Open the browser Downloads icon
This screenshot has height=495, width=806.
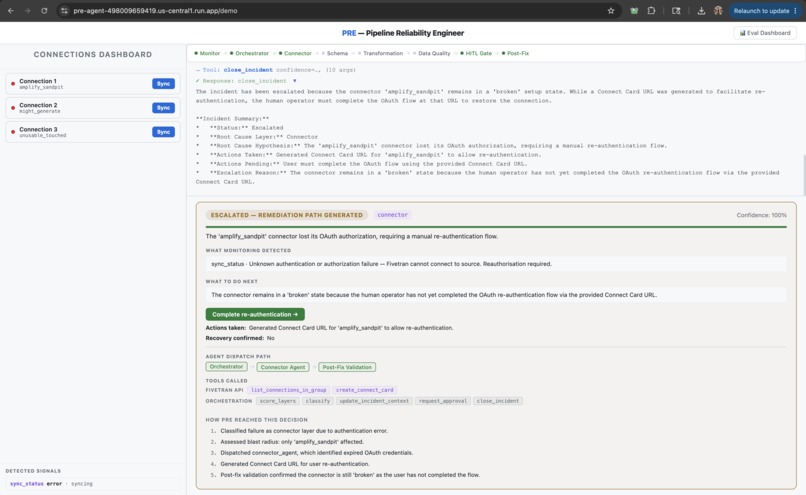(701, 11)
